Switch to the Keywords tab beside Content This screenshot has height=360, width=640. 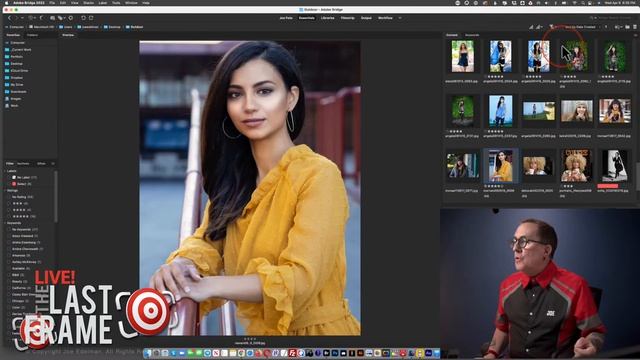click(472, 35)
